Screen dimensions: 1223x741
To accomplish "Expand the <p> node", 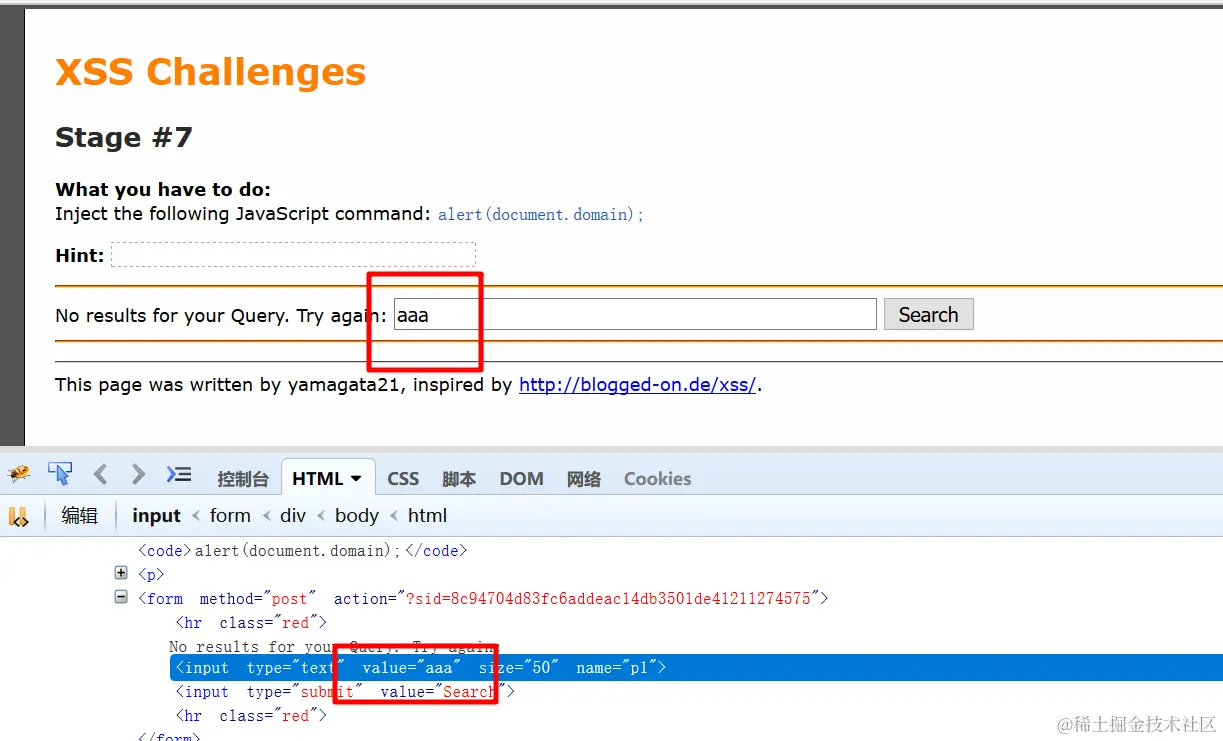I will pyautogui.click(x=121, y=573).
